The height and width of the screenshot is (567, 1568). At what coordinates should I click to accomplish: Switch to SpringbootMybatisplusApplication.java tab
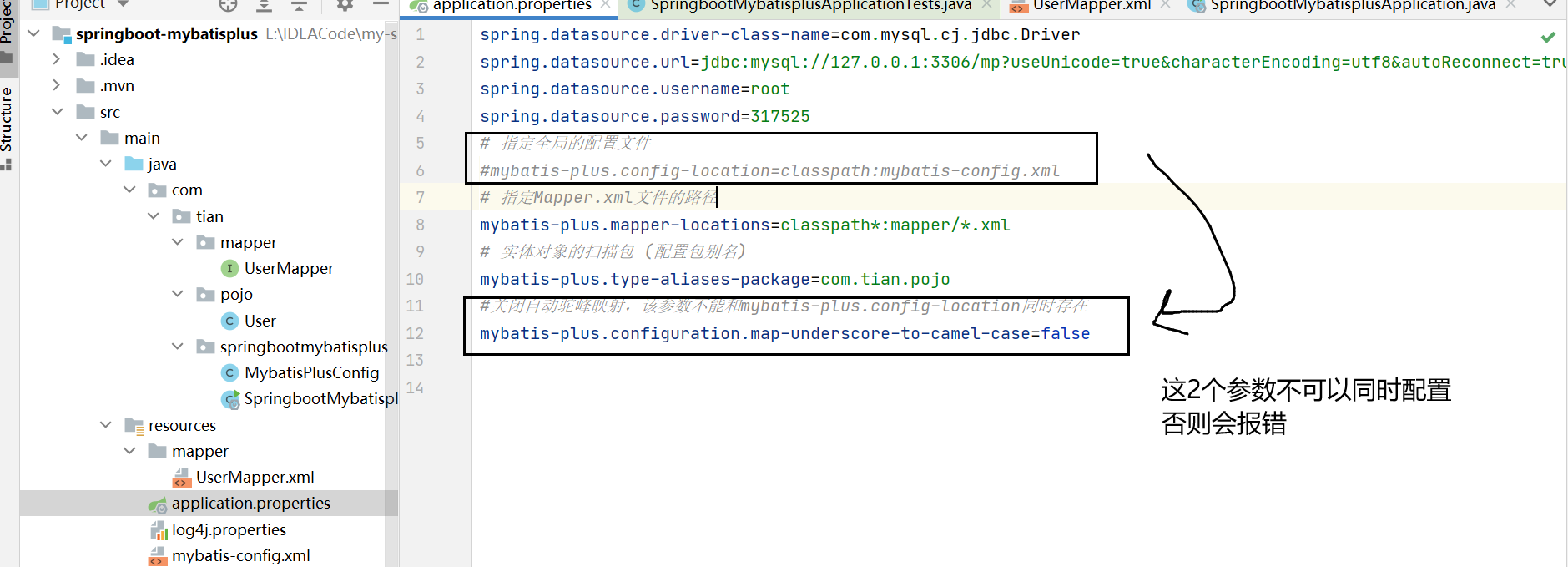[1353, 5]
